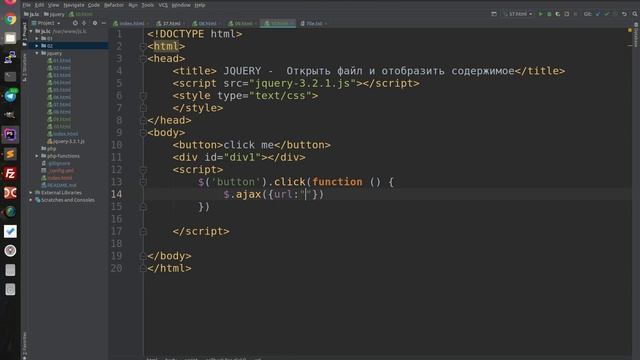
Task: Launch FileZilla from the dock
Action: 10,173
